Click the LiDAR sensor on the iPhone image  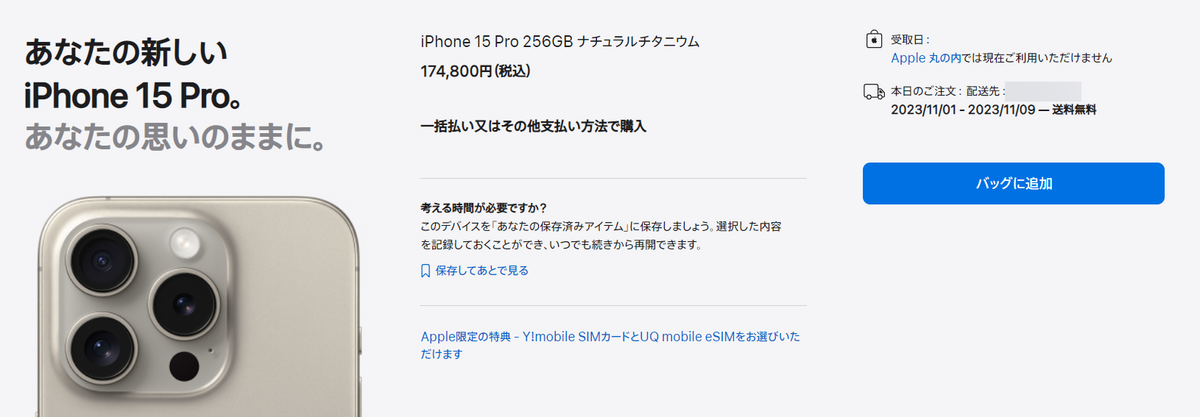tap(183, 364)
